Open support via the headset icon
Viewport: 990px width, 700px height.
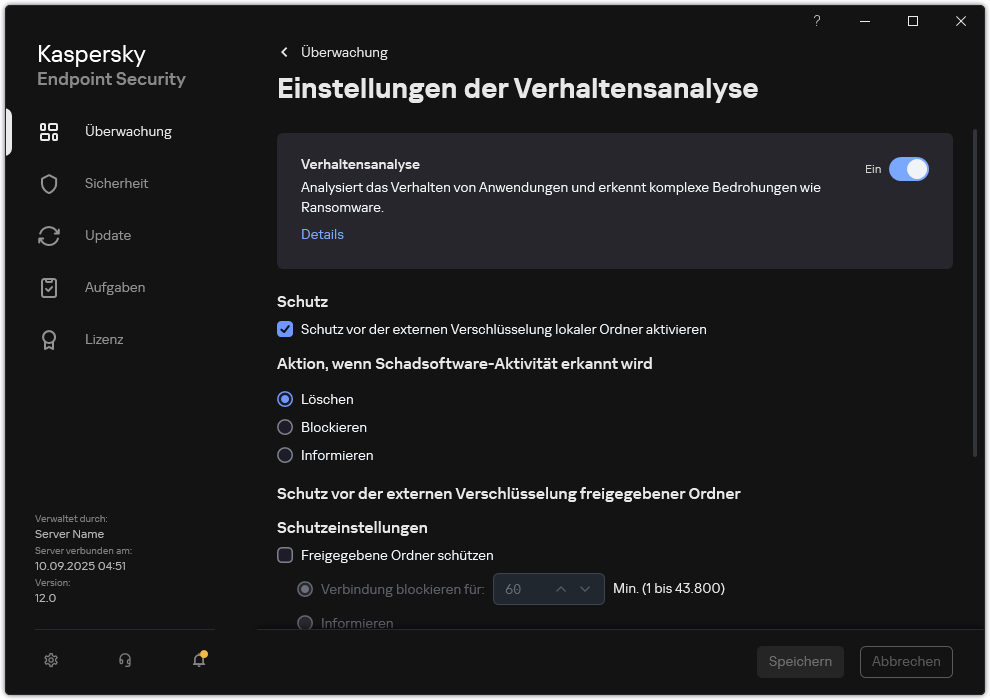(x=125, y=660)
